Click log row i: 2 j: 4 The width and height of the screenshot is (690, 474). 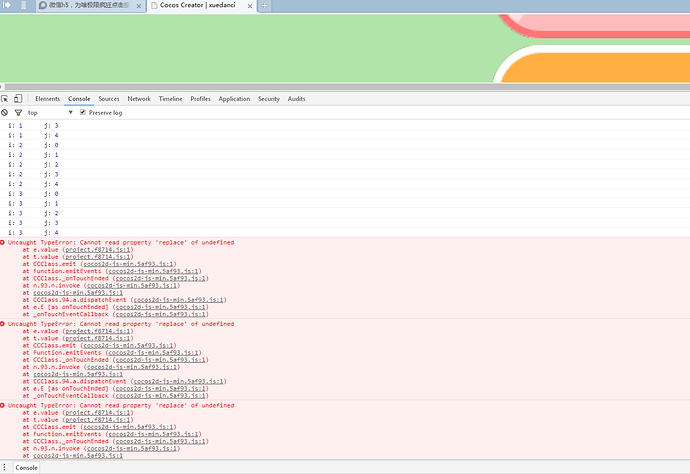tap(345, 184)
